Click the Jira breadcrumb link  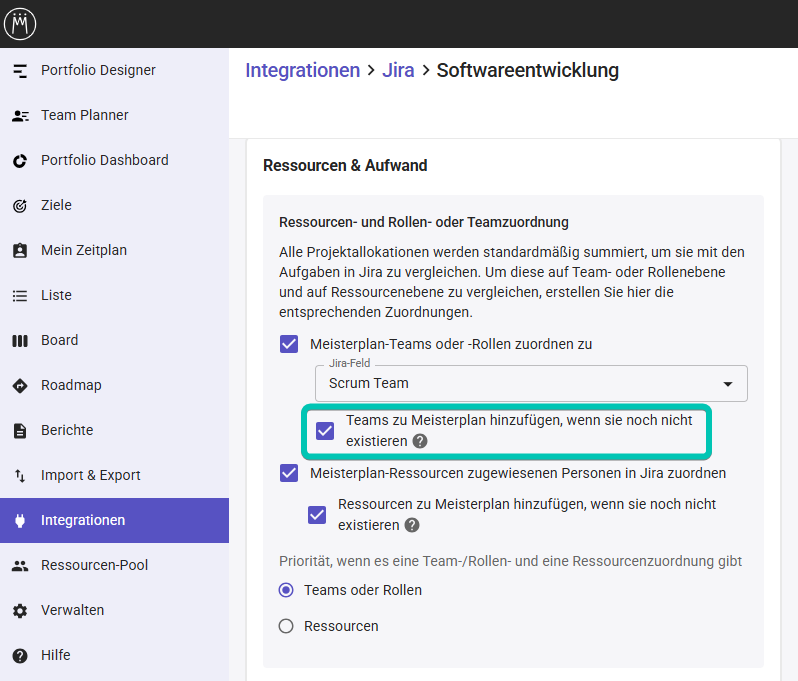click(x=398, y=71)
